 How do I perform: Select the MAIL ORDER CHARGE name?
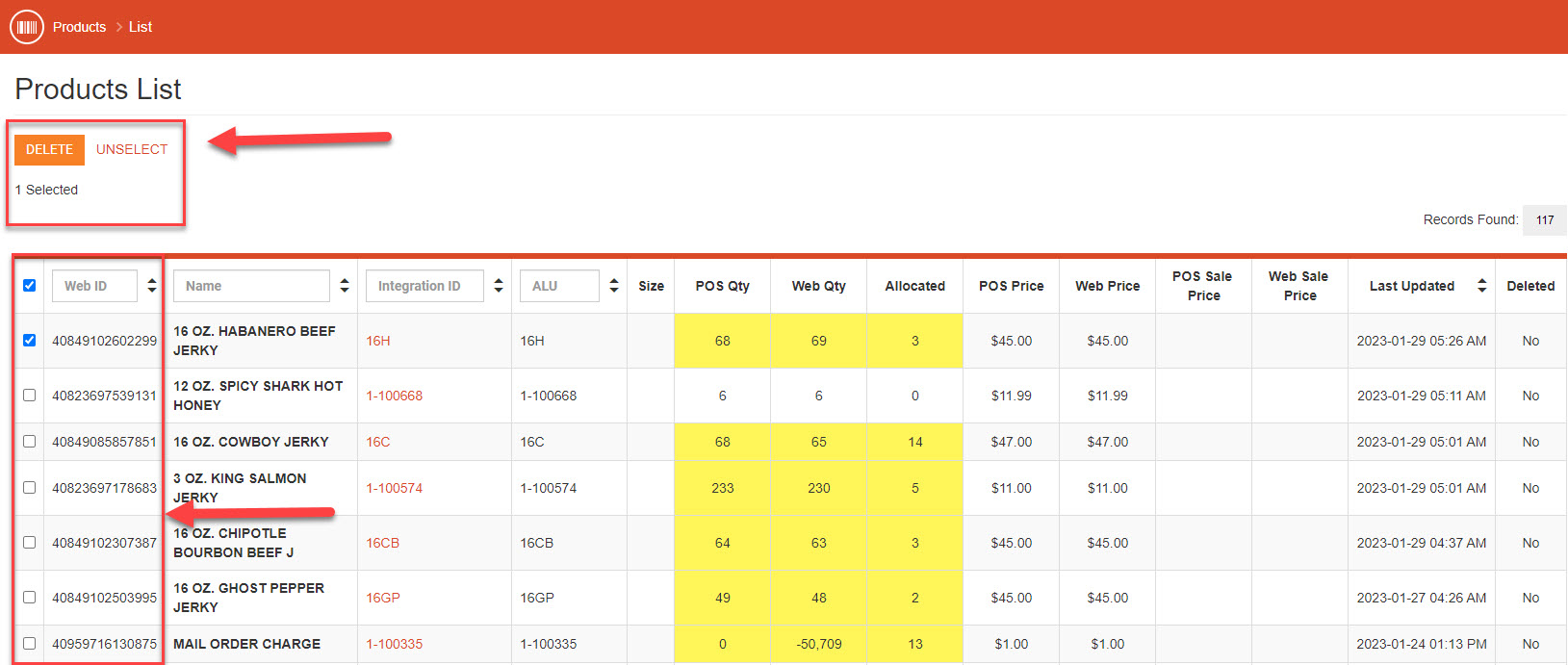[246, 644]
